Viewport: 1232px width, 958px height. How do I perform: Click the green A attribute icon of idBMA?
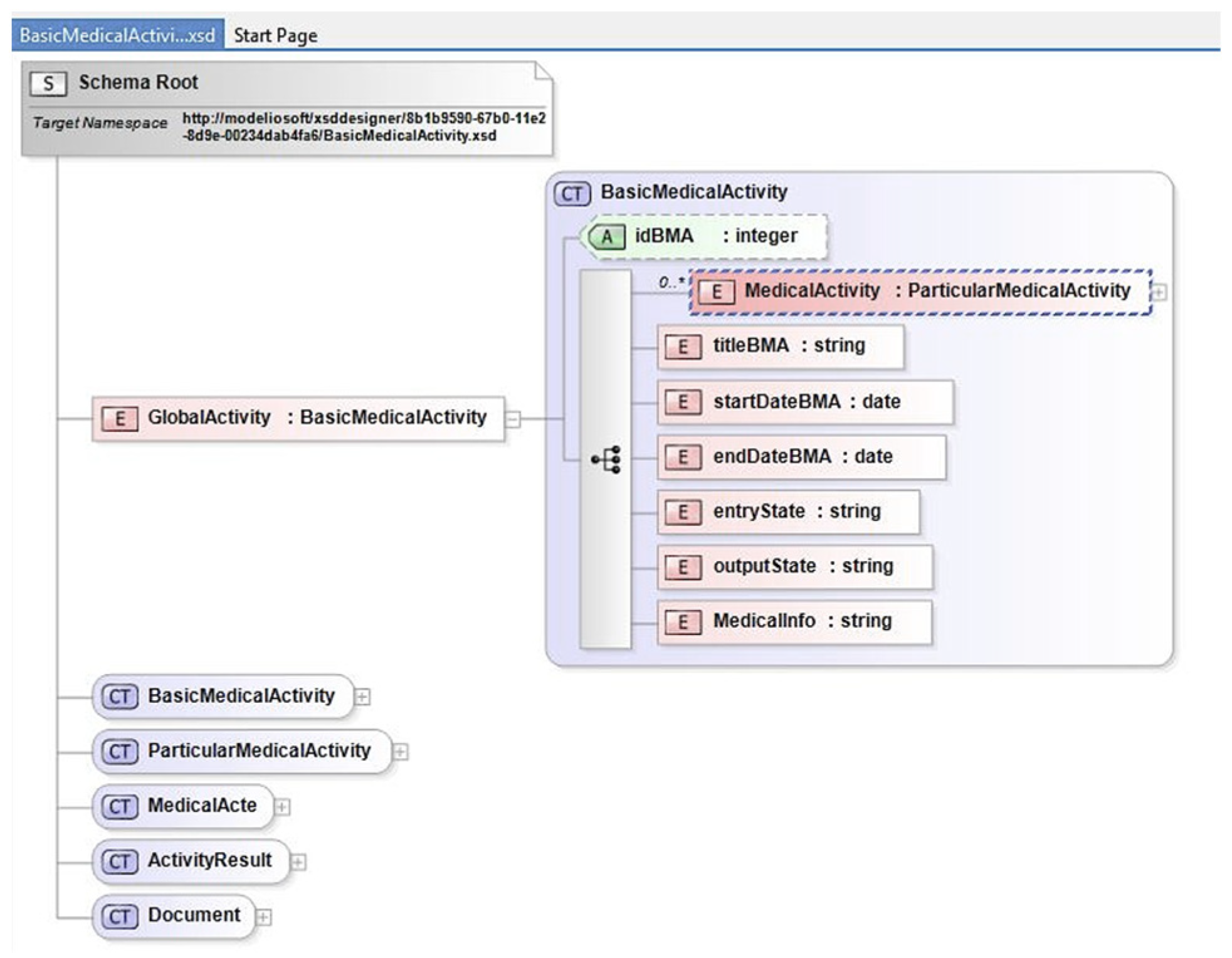coord(606,237)
